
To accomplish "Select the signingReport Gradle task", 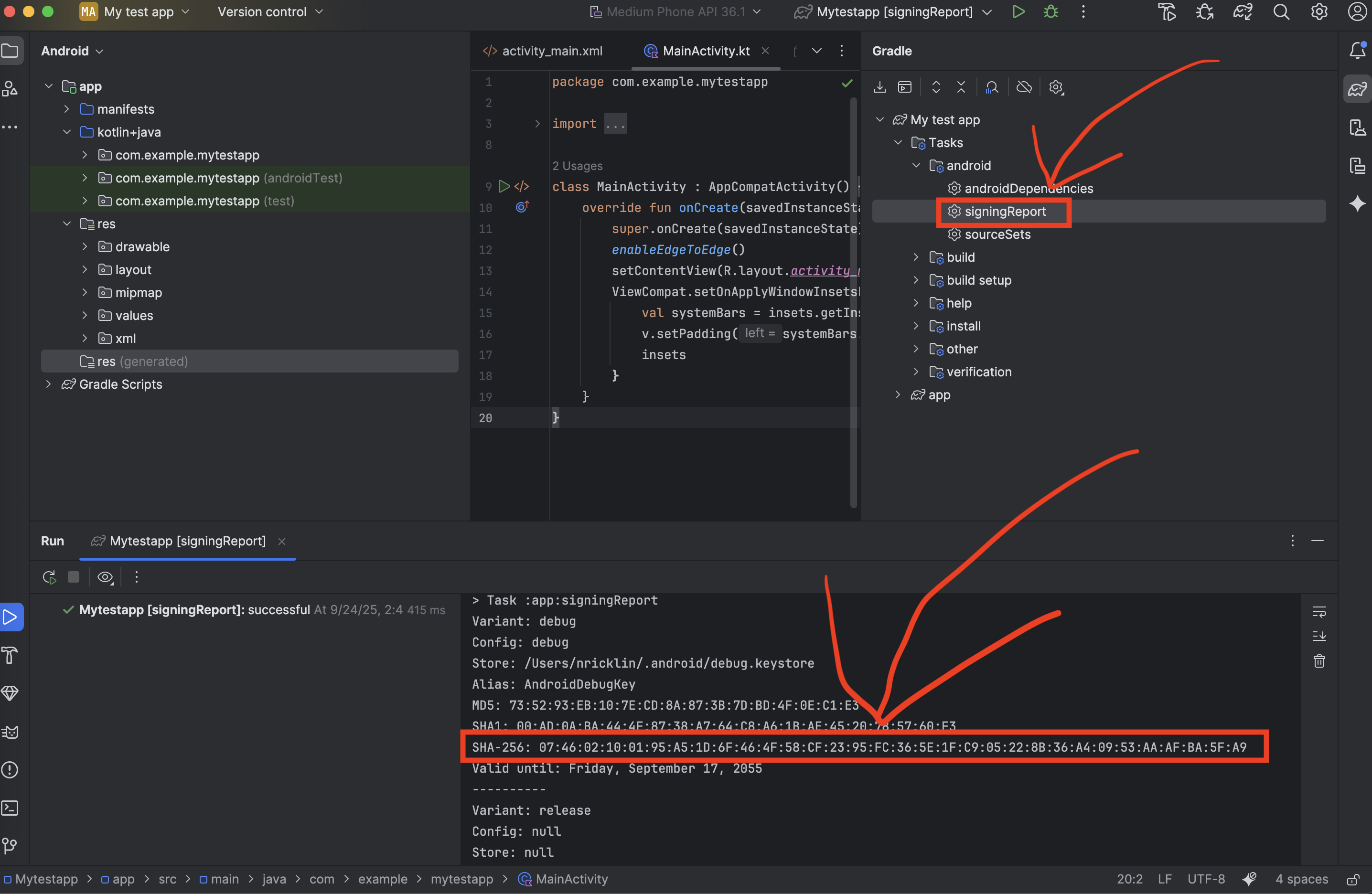I will click(1005, 212).
